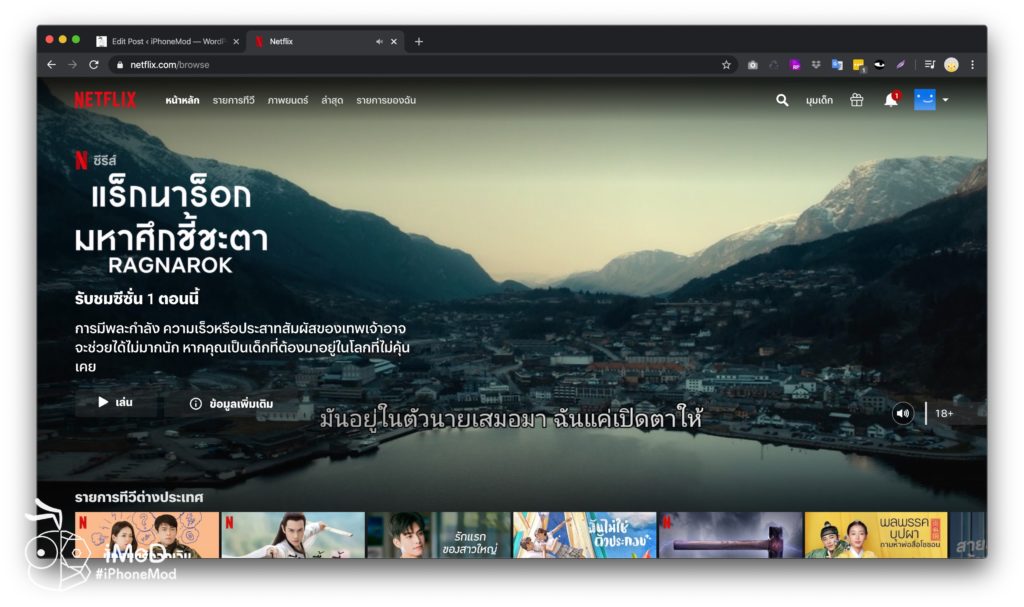Screen dimensions: 1024x607
Task: Open Chrome's three-dot menu
Action: [973, 64]
